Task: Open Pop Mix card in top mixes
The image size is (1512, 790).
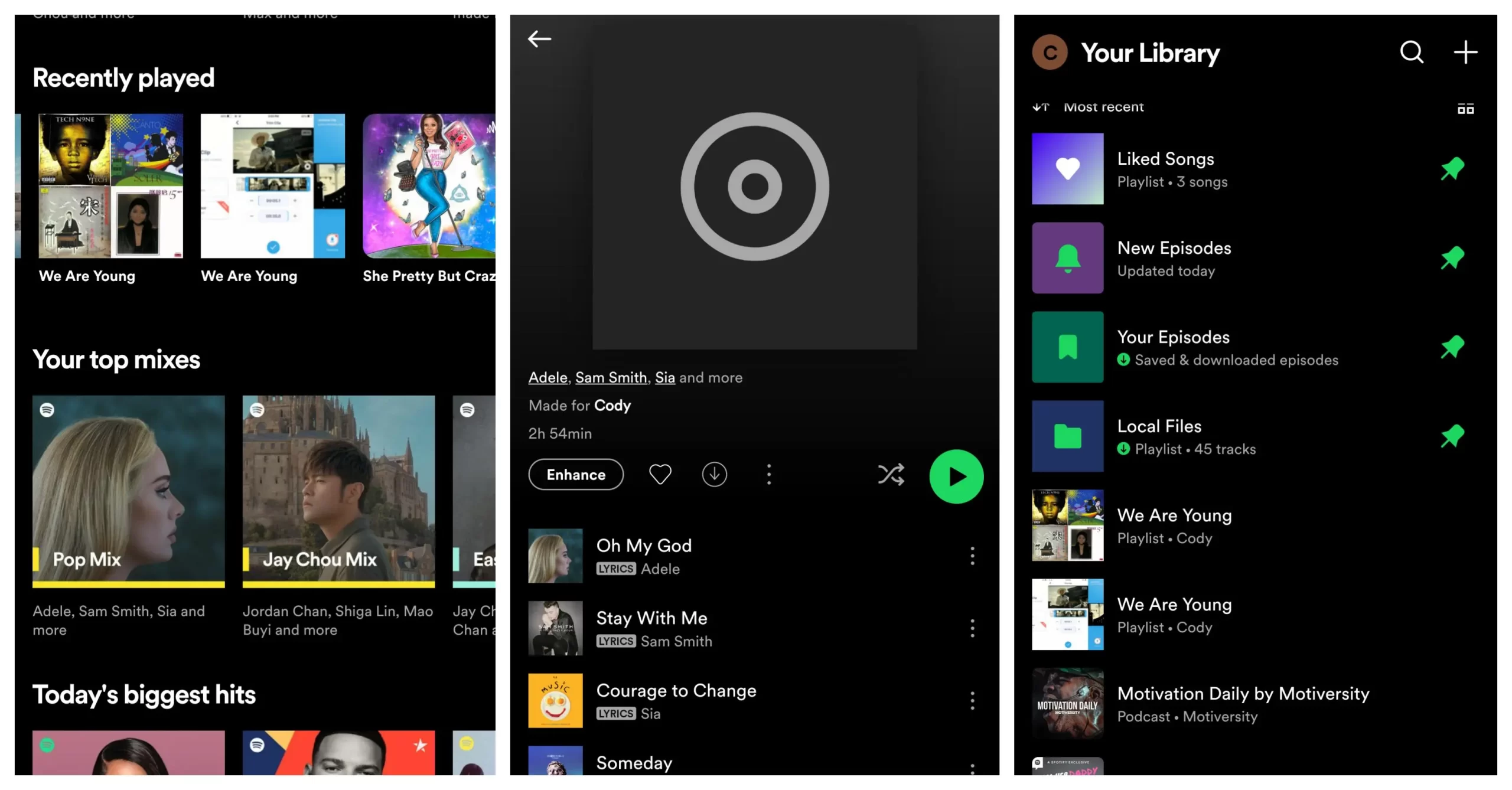Action: pyautogui.click(x=128, y=491)
